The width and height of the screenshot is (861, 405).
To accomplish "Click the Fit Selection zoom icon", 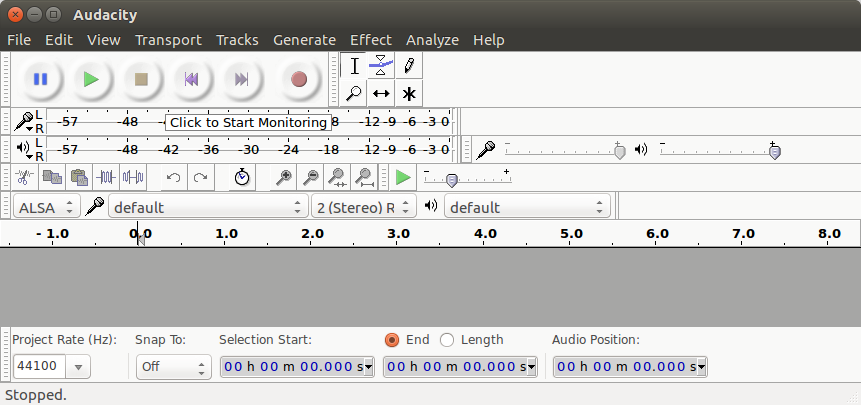I will 337,177.
